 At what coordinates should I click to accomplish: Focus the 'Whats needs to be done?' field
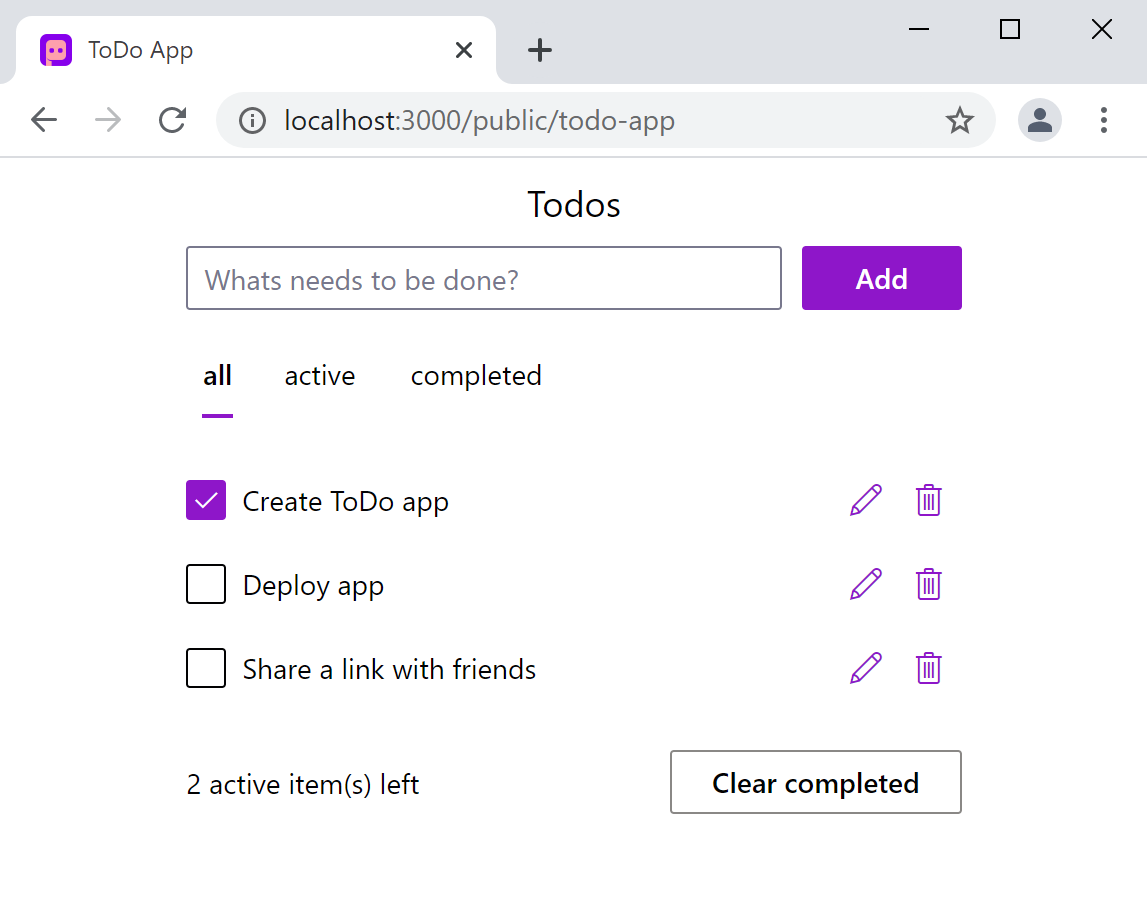483,279
